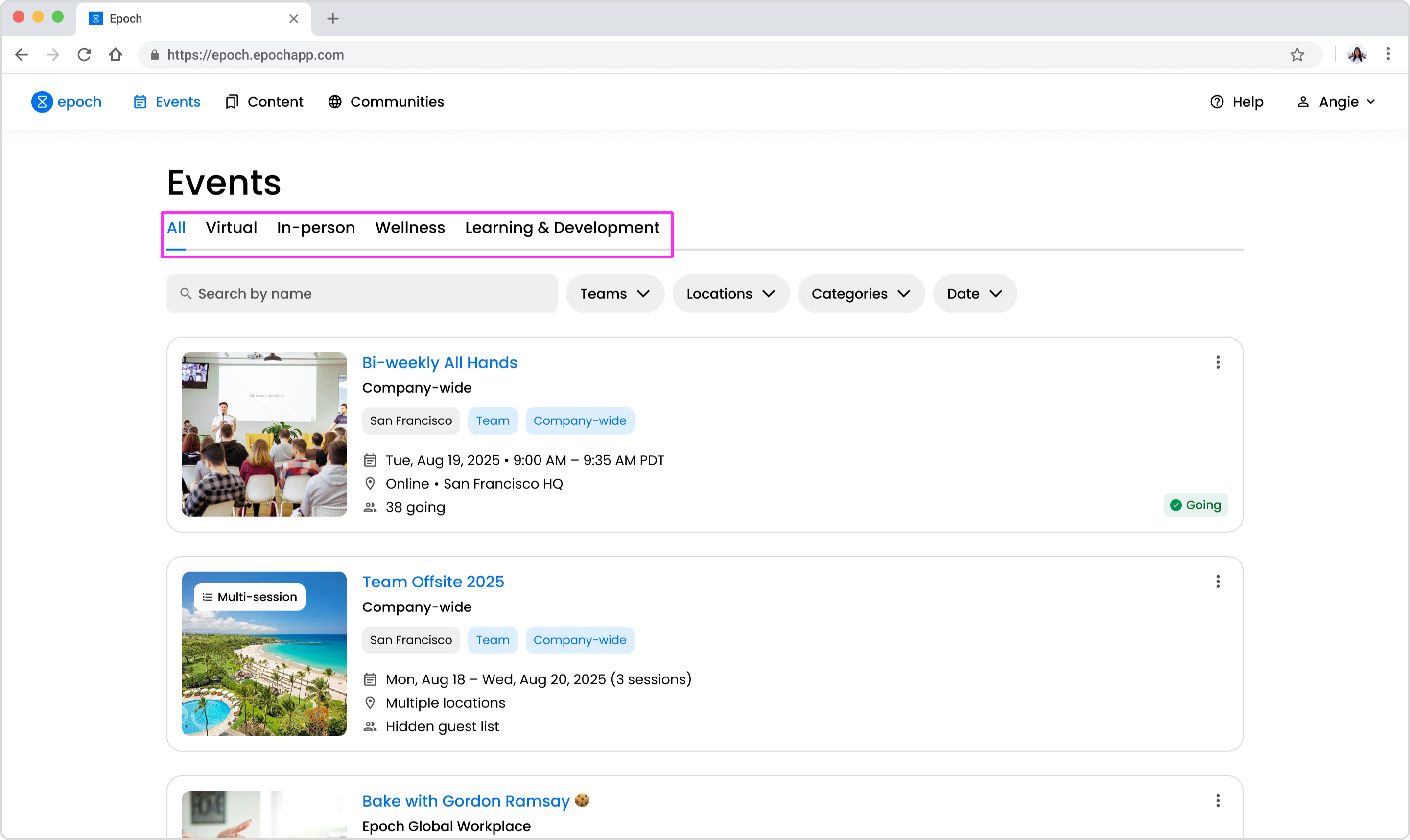
Task: Open the Events navigation item
Action: (167, 102)
